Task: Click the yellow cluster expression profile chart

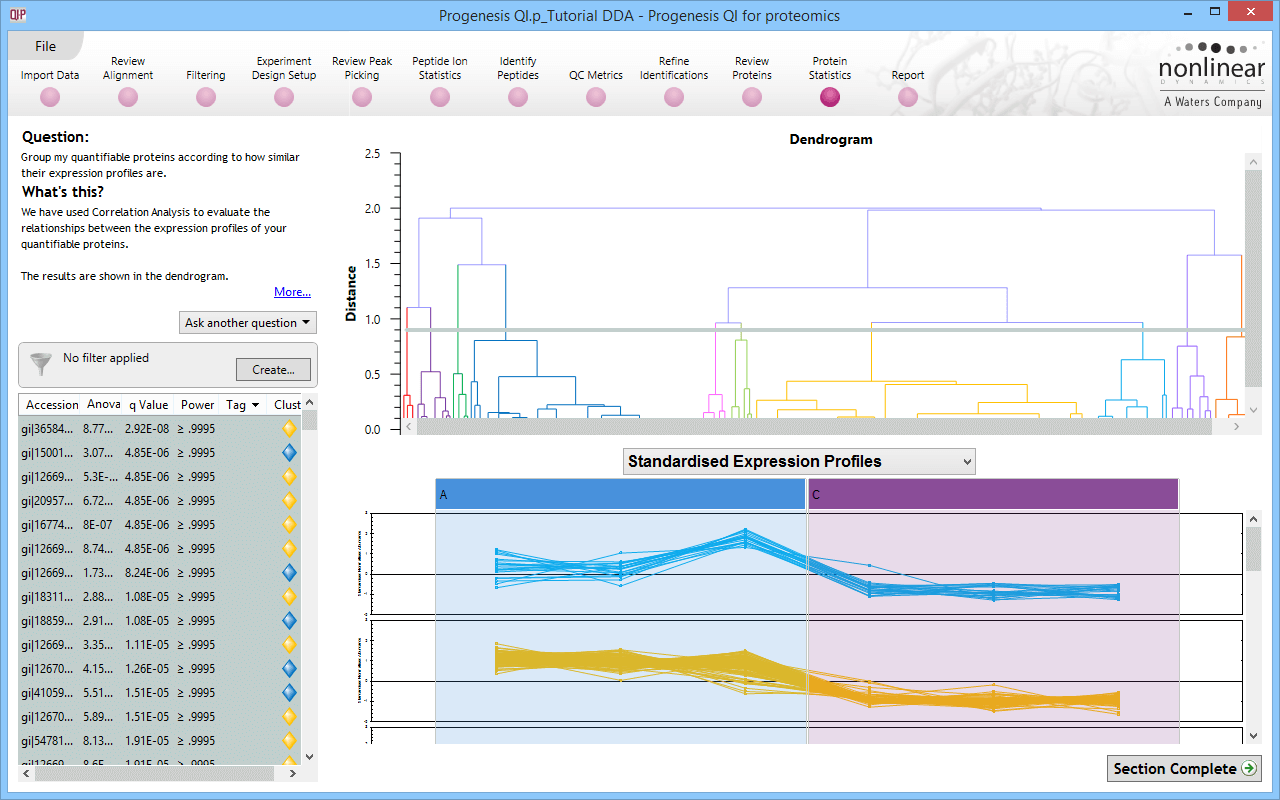Action: tap(806, 672)
